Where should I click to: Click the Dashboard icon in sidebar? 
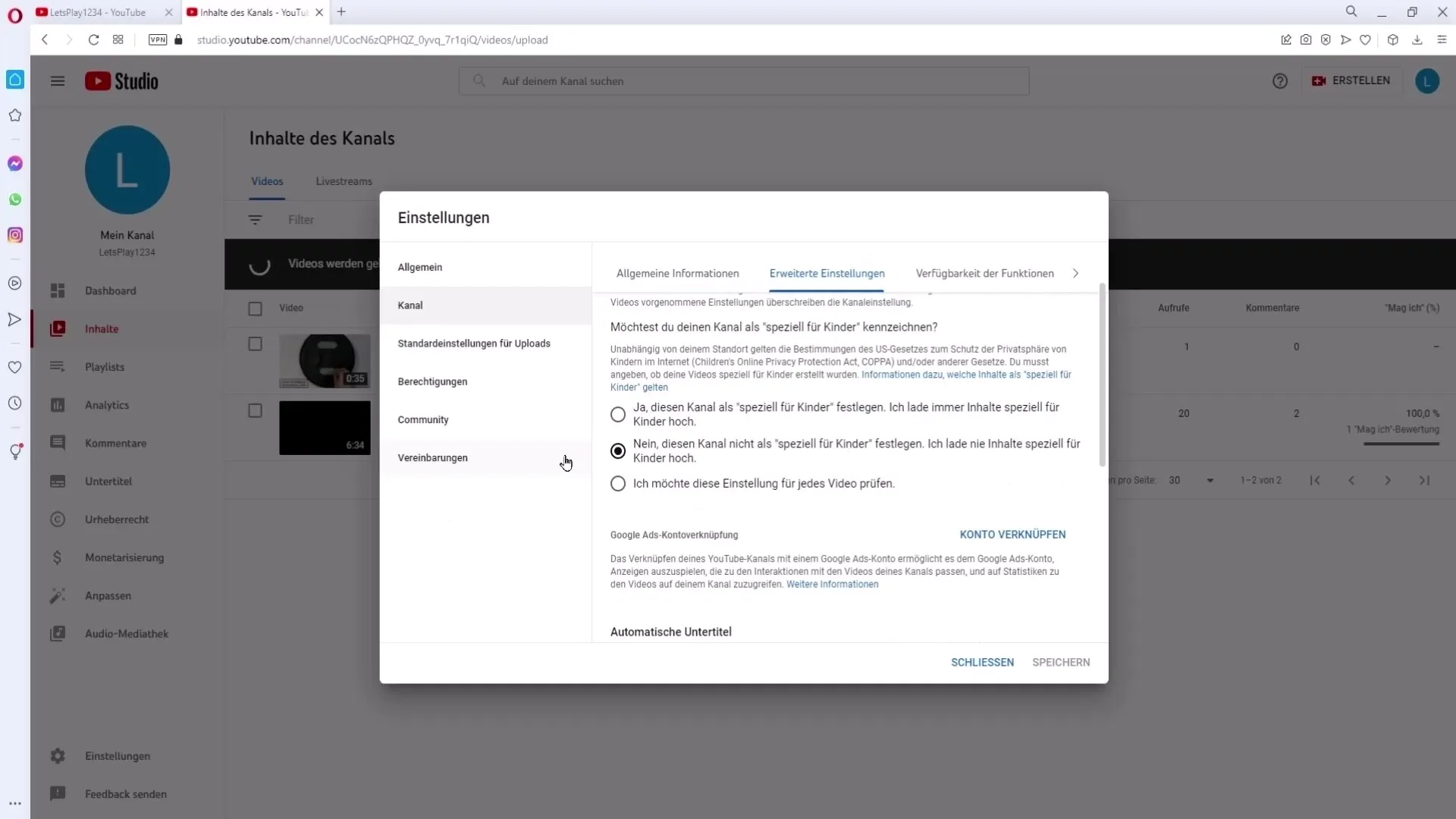tap(57, 290)
